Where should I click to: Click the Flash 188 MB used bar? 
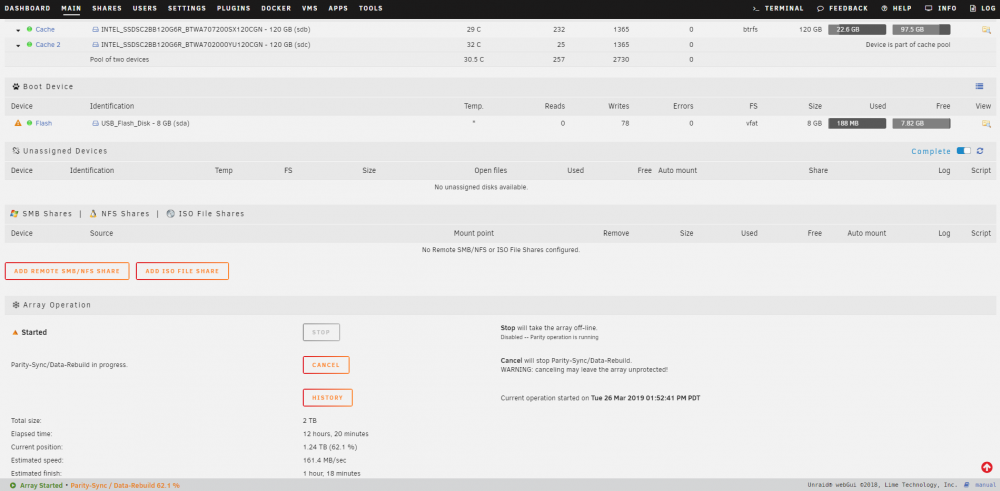click(x=857, y=124)
